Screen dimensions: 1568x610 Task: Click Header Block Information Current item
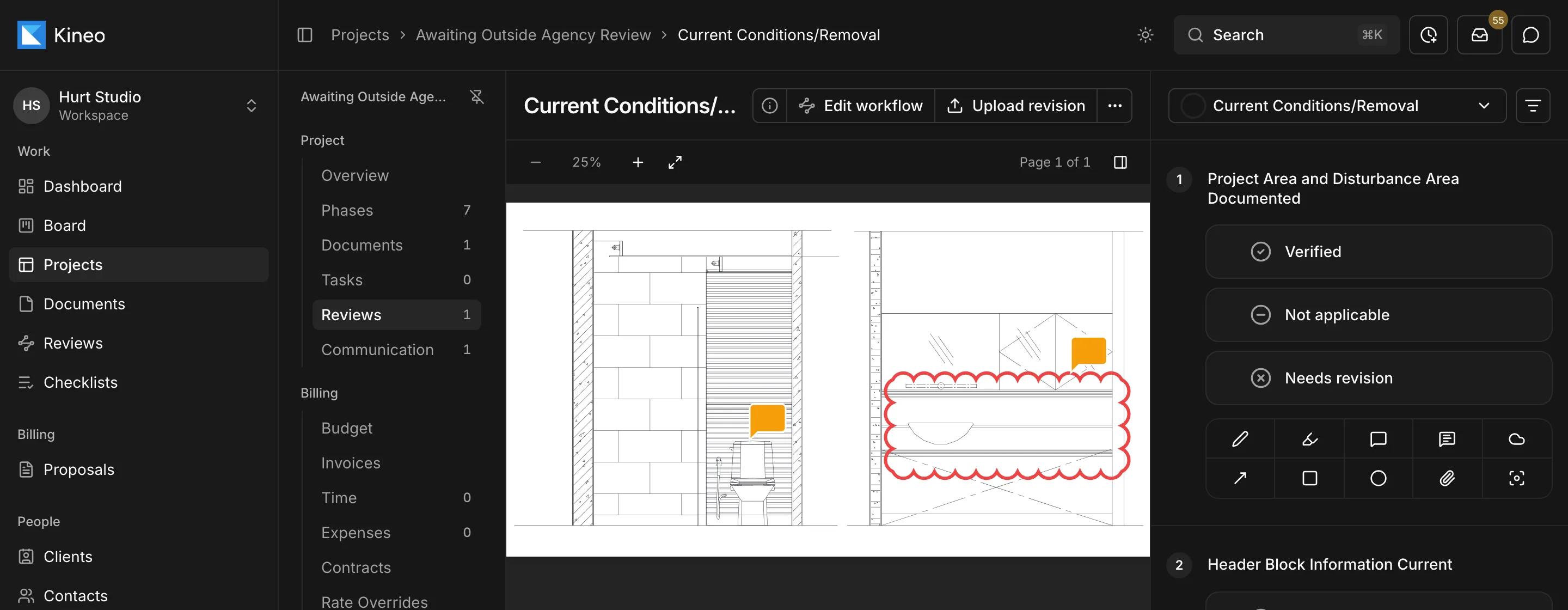click(1330, 564)
